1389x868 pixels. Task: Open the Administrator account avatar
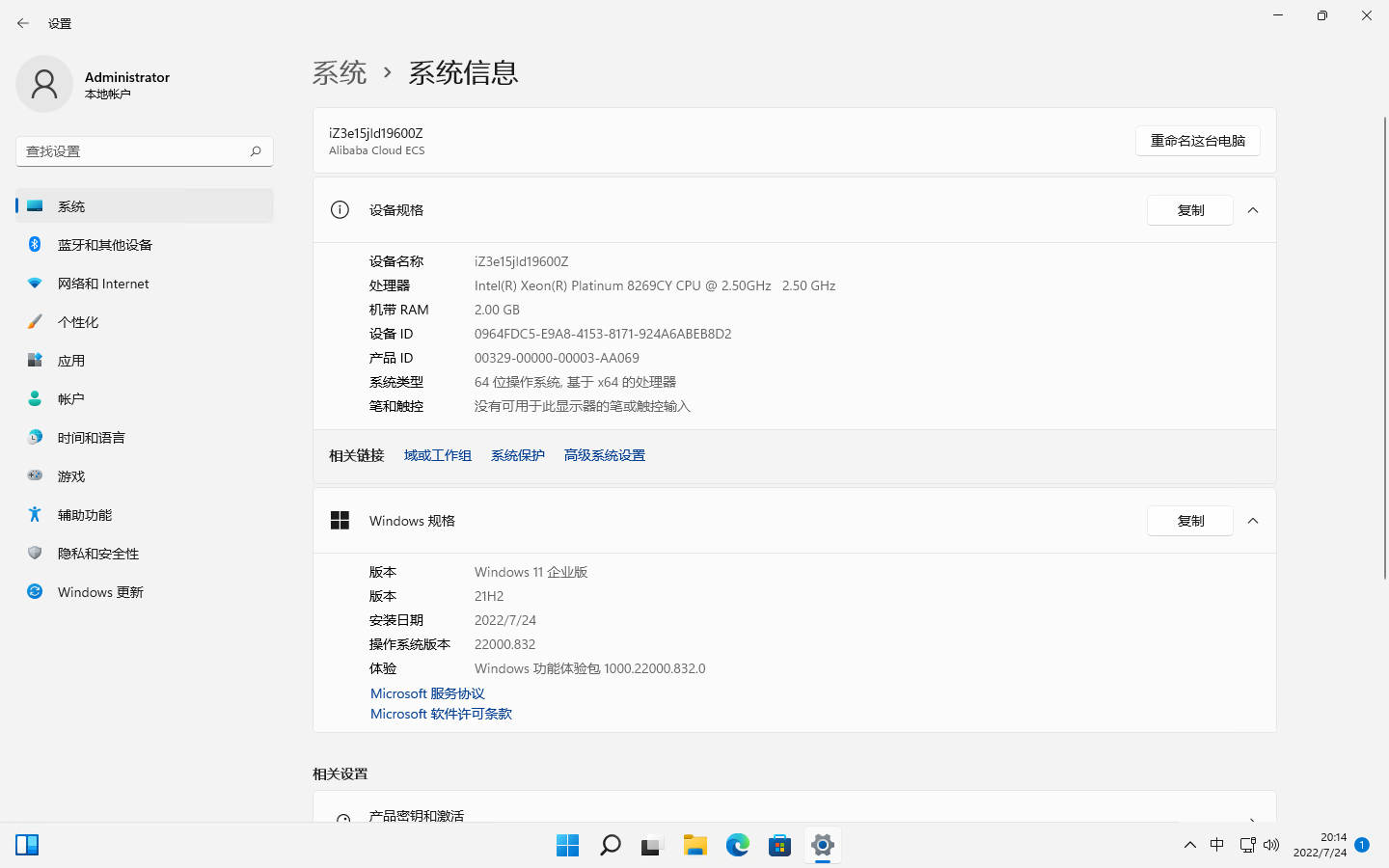44,84
